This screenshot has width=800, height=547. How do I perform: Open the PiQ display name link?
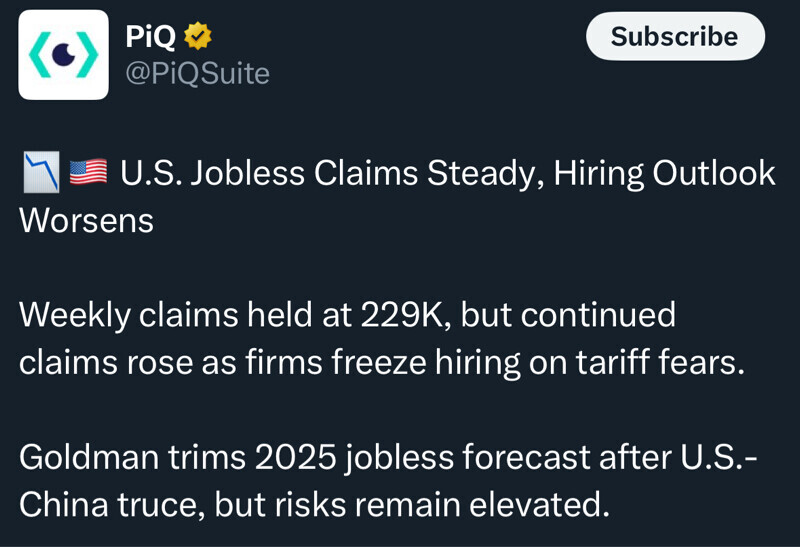coord(150,36)
